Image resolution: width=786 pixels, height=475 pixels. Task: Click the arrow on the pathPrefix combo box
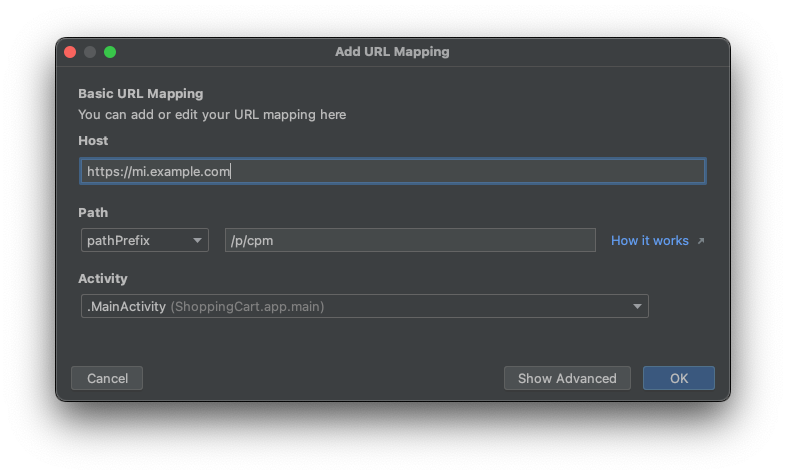point(198,241)
